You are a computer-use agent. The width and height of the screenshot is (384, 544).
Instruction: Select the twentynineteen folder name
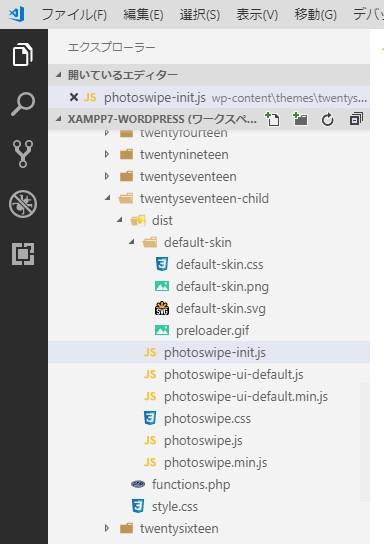184,154
